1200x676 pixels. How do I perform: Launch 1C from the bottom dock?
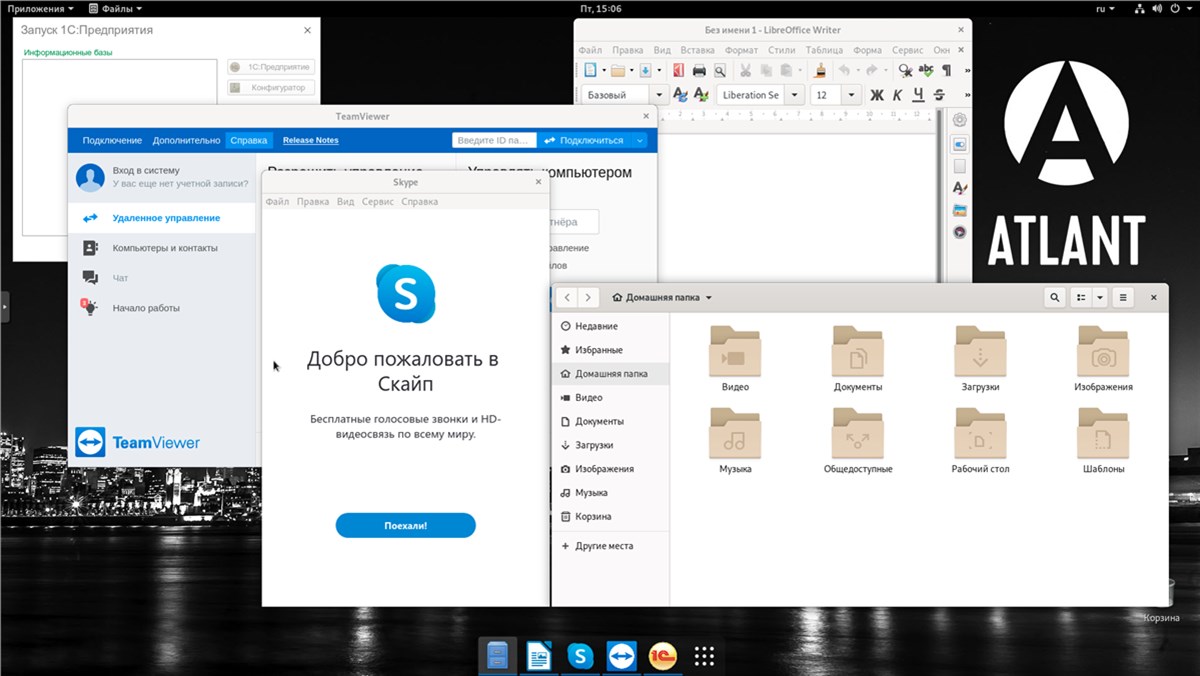click(x=662, y=656)
